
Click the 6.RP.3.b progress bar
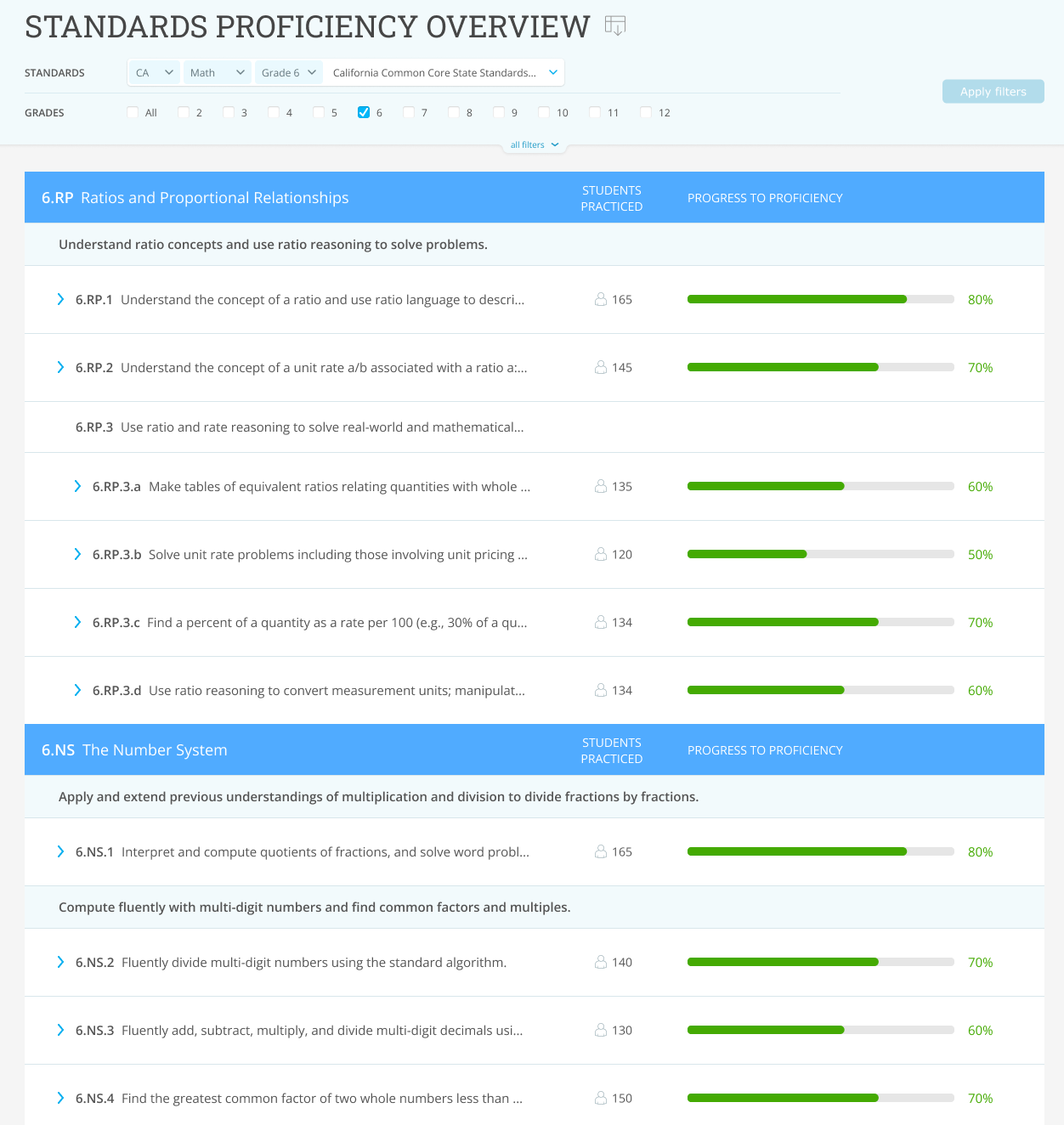tap(821, 554)
